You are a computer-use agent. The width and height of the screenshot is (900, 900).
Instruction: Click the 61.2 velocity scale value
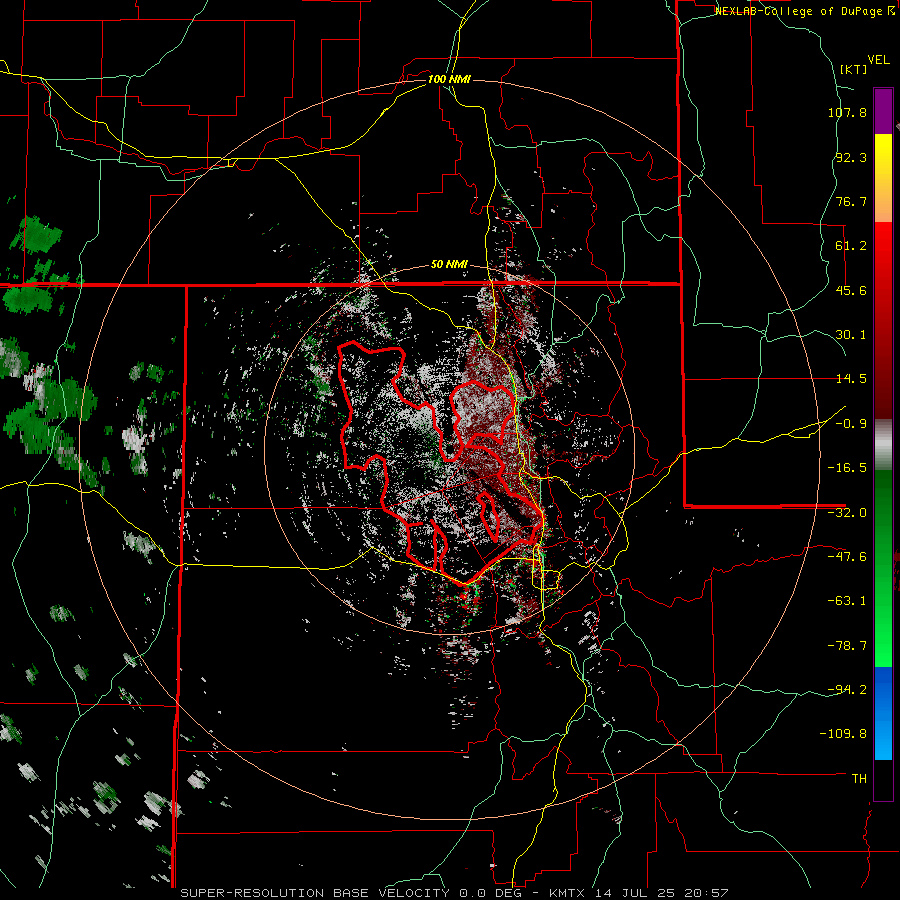(851, 246)
